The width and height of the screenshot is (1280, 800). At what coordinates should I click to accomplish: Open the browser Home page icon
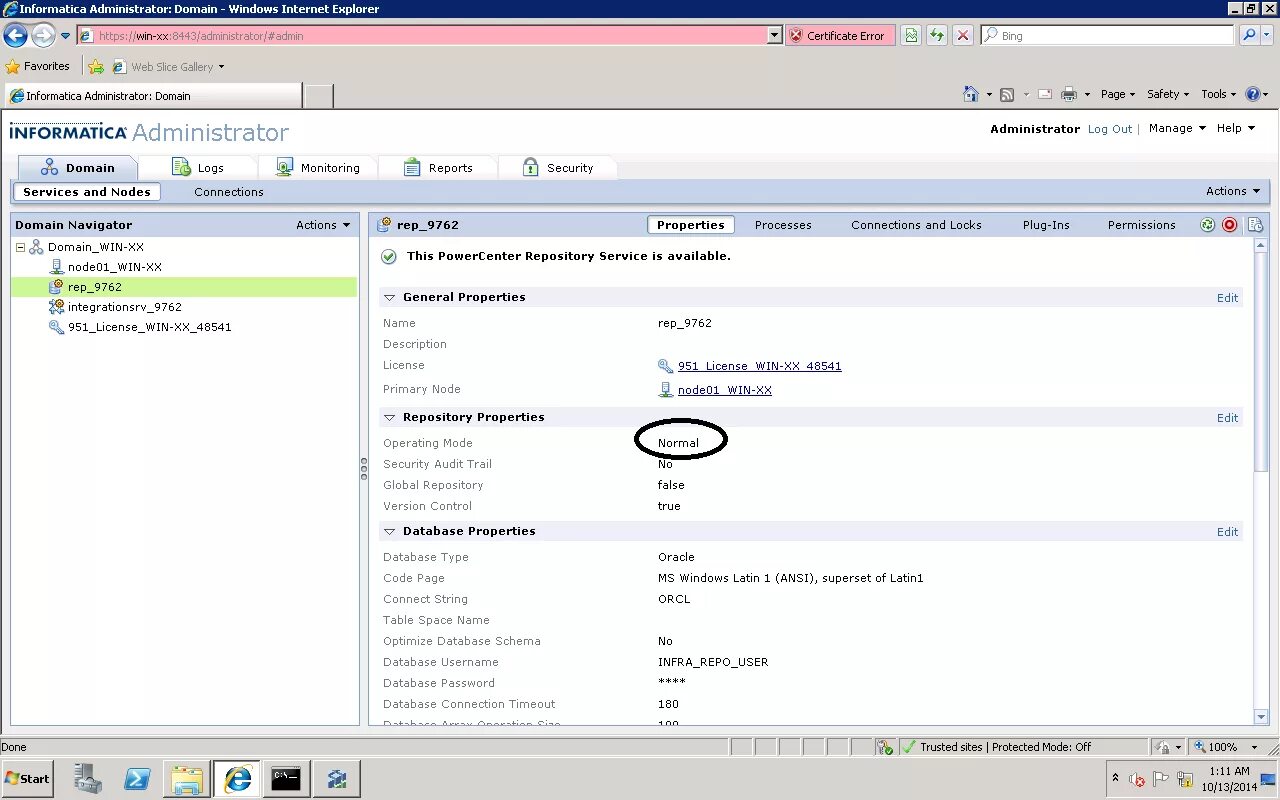(971, 94)
